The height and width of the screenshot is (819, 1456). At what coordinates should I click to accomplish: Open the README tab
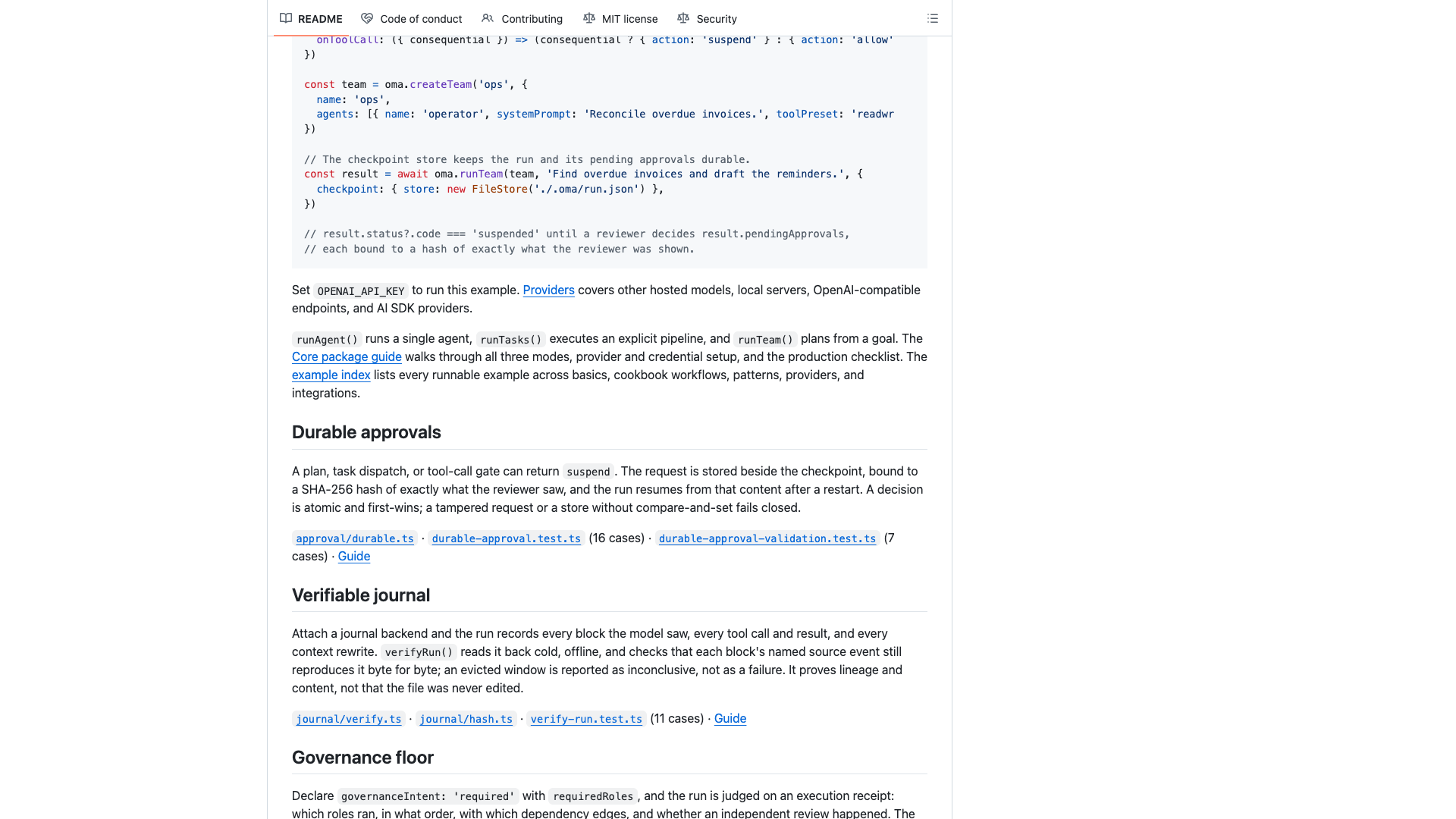tap(311, 19)
